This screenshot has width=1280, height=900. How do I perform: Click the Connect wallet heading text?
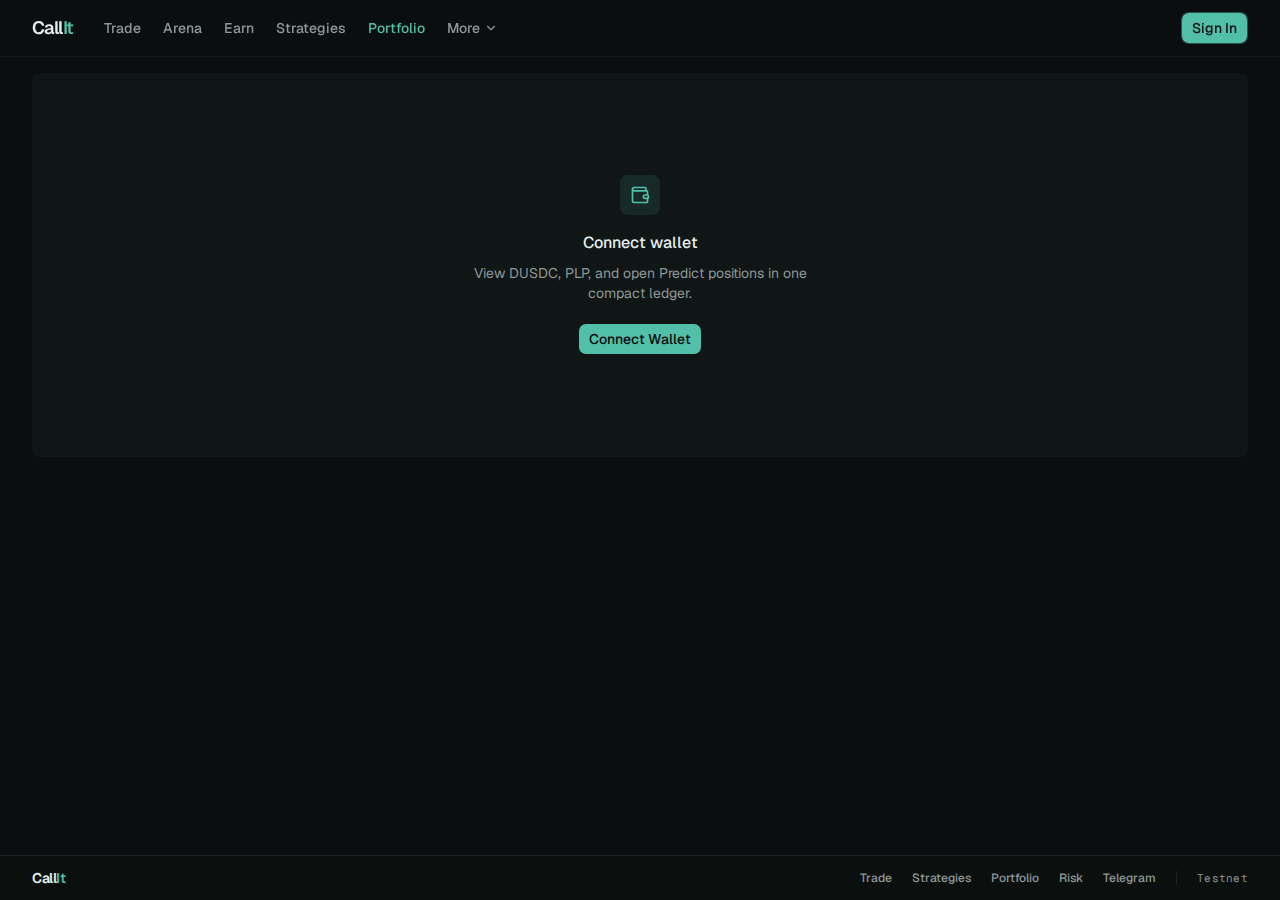[x=640, y=243]
